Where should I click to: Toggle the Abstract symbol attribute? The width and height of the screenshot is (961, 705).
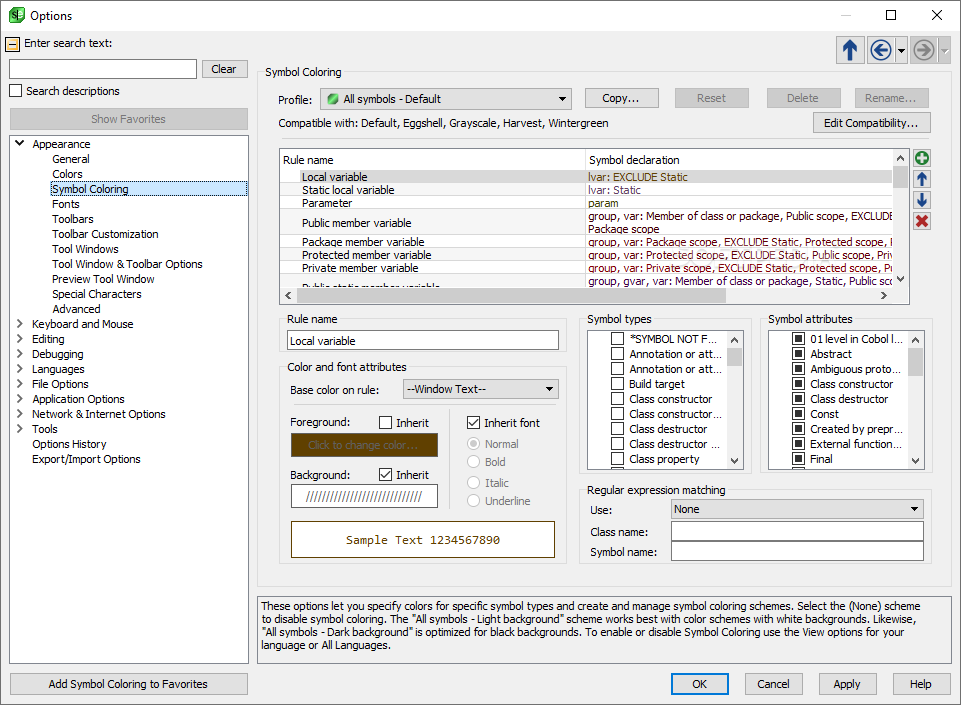click(799, 354)
